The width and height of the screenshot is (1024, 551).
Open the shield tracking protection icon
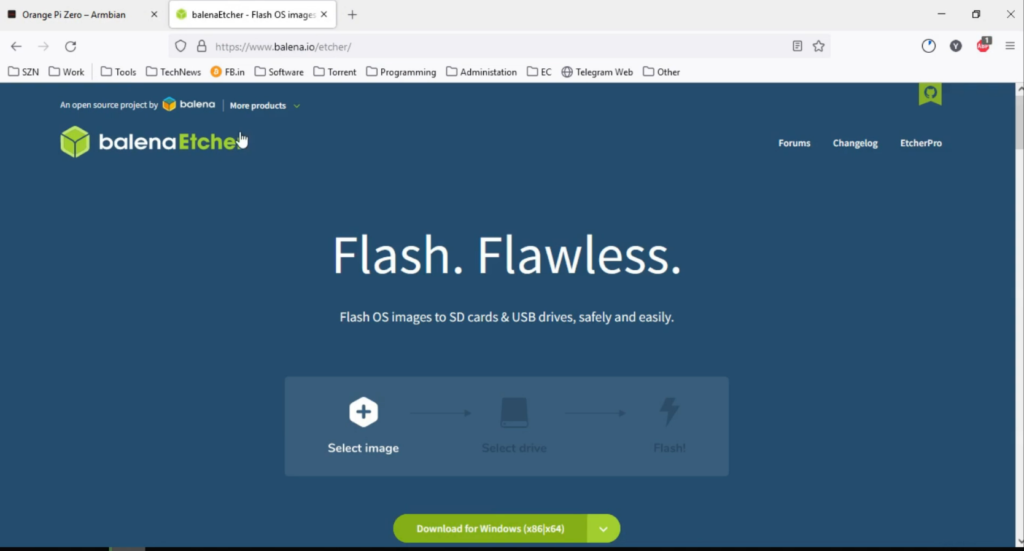pos(181,46)
